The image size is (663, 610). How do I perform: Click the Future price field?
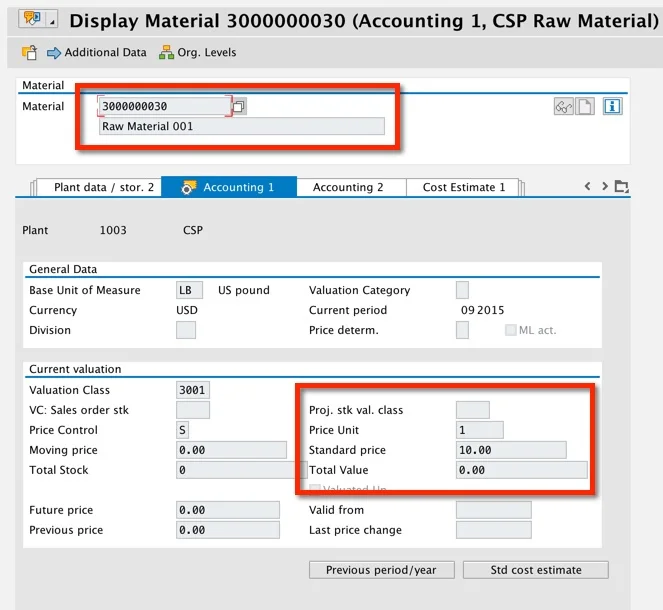point(228,510)
